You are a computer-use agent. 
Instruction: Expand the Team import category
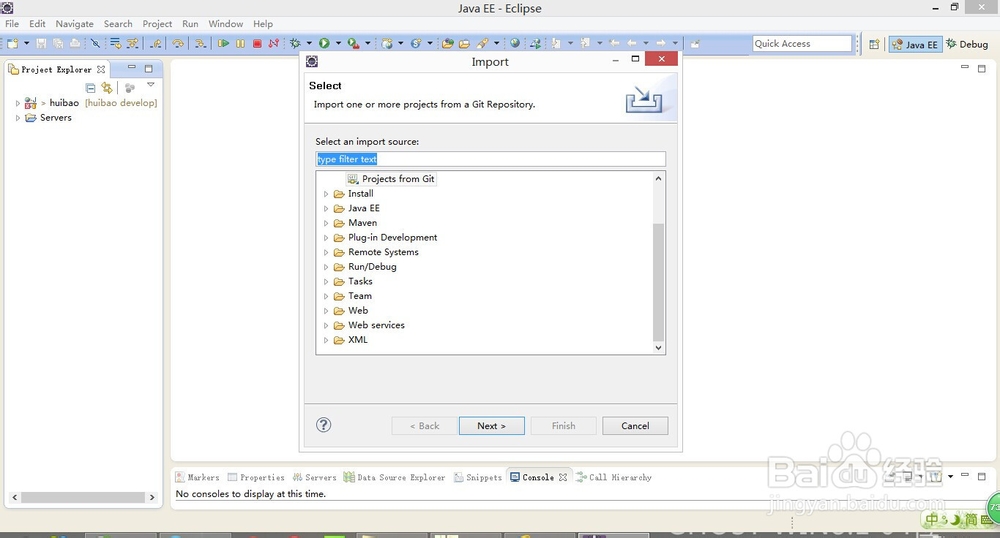pos(326,296)
